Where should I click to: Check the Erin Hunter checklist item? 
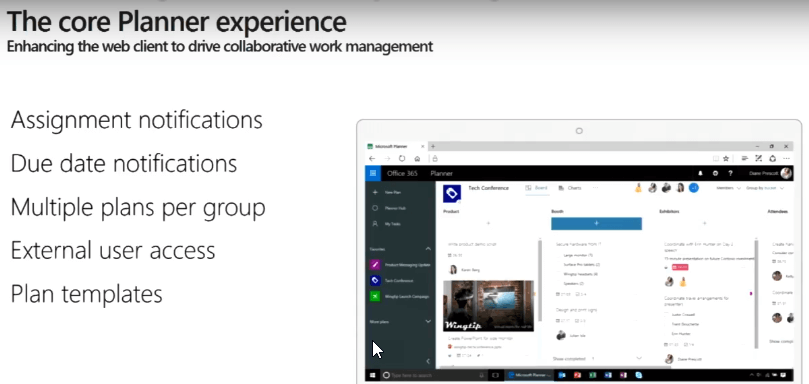point(667,333)
